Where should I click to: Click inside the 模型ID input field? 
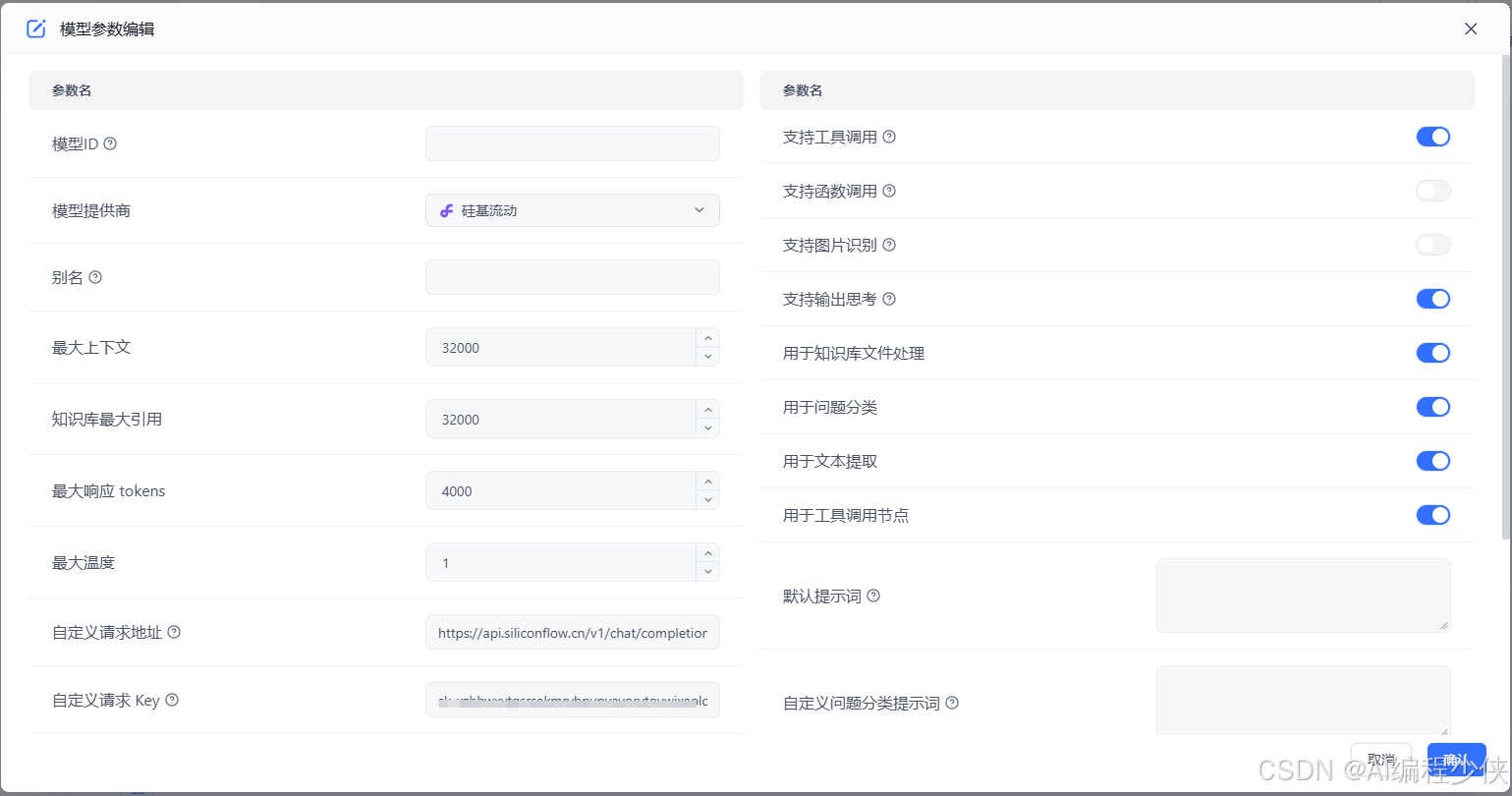[572, 142]
